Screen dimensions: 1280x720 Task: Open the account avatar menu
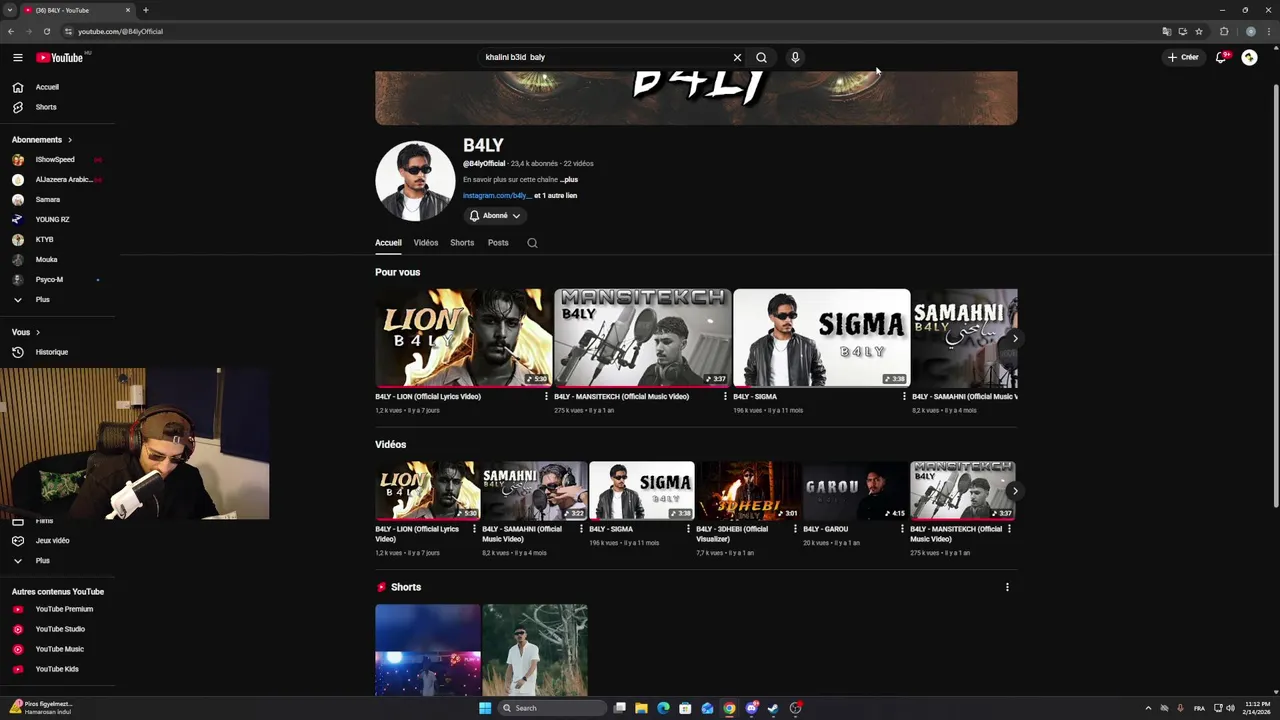tap(1249, 58)
